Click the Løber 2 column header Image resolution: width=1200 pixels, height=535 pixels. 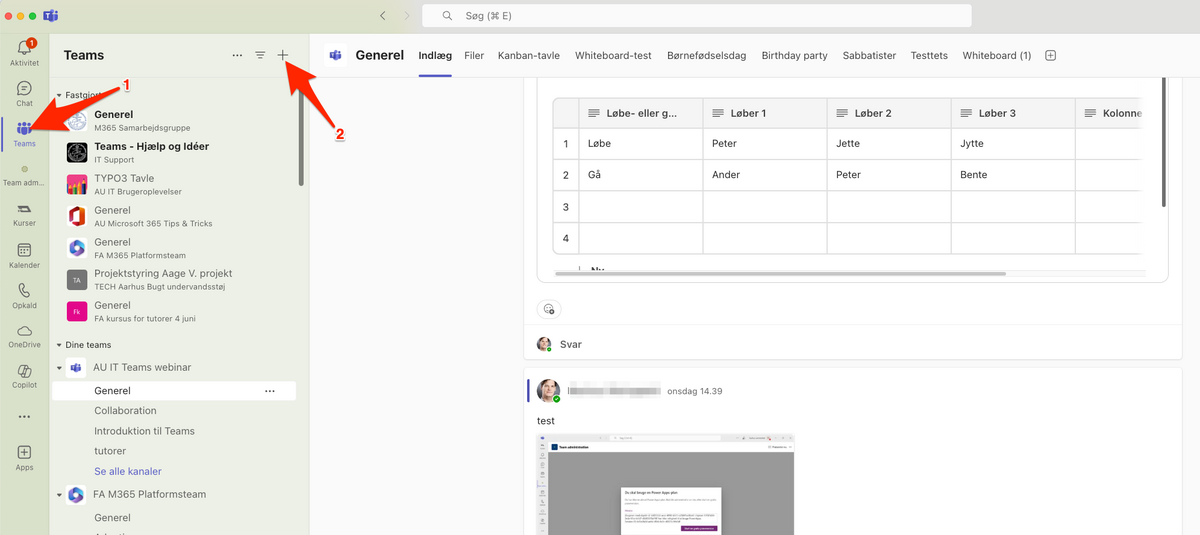click(889, 113)
